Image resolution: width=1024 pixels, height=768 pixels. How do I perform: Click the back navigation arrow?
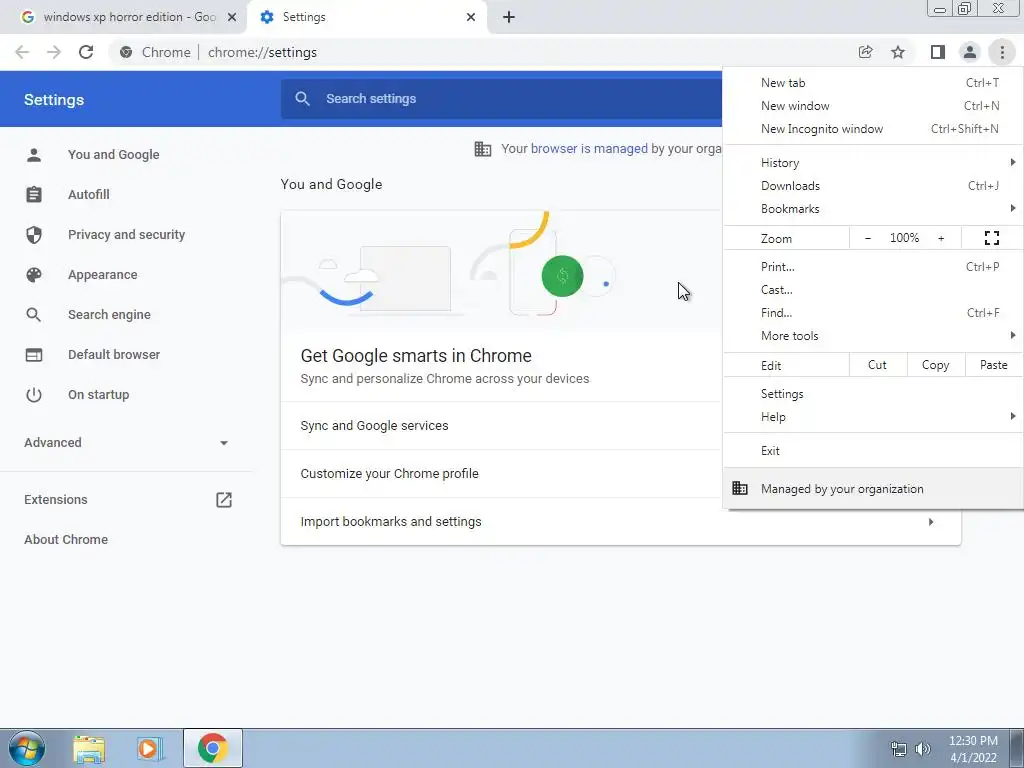click(22, 52)
